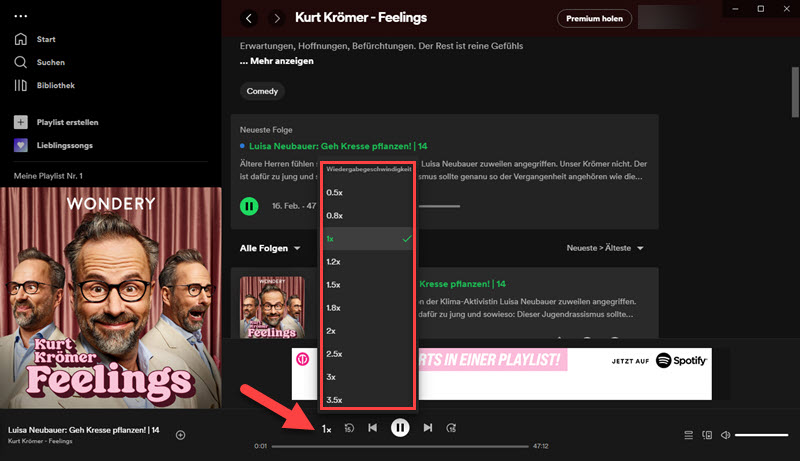Select the Comedy genre tag
This screenshot has width=800, height=461.
tap(262, 91)
